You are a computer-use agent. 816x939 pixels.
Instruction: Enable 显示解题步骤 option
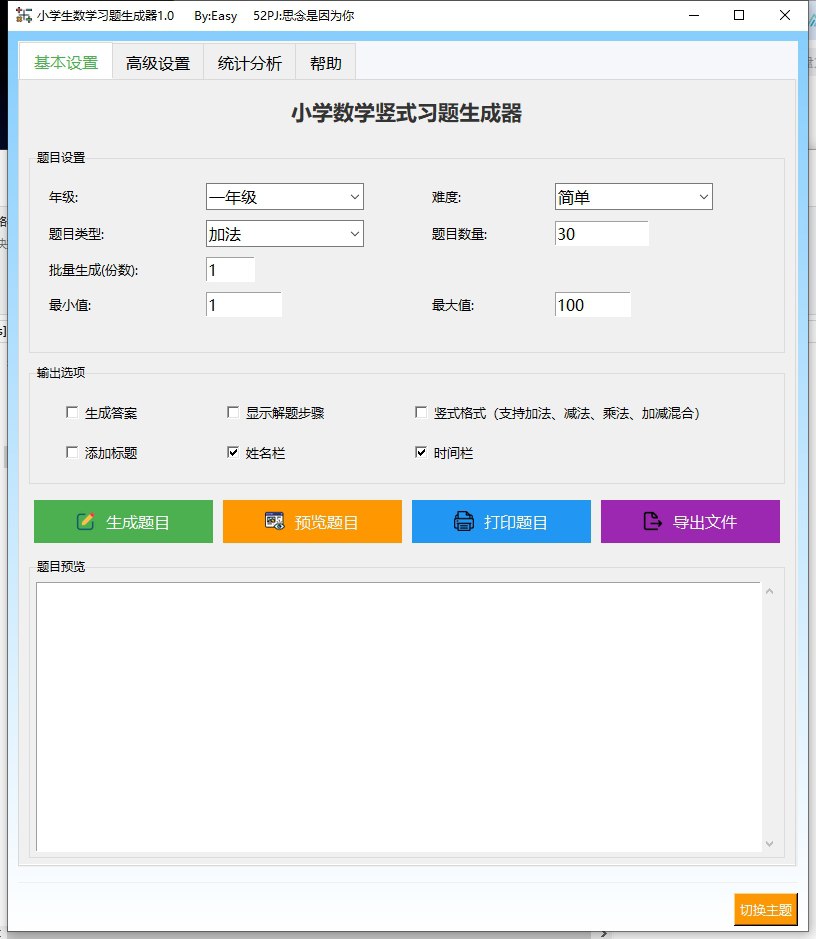(x=233, y=411)
